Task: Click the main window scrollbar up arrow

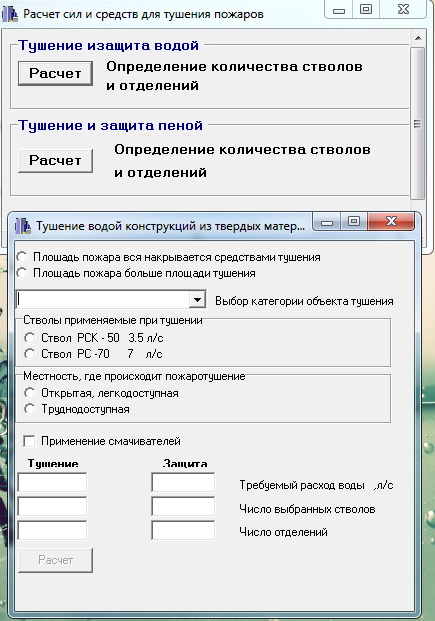Action: point(418,39)
